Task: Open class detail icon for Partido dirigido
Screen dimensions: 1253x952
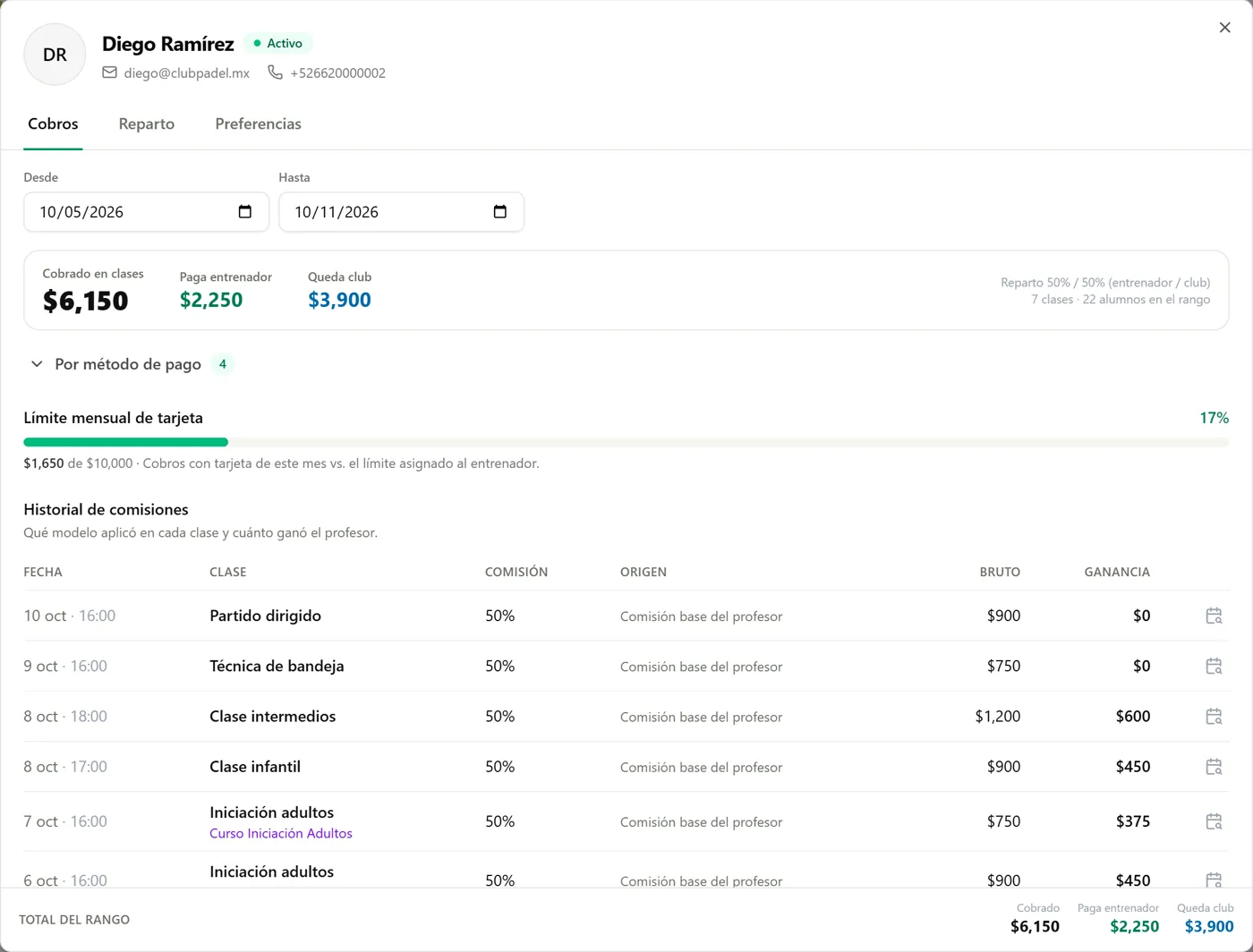Action: (1214, 616)
